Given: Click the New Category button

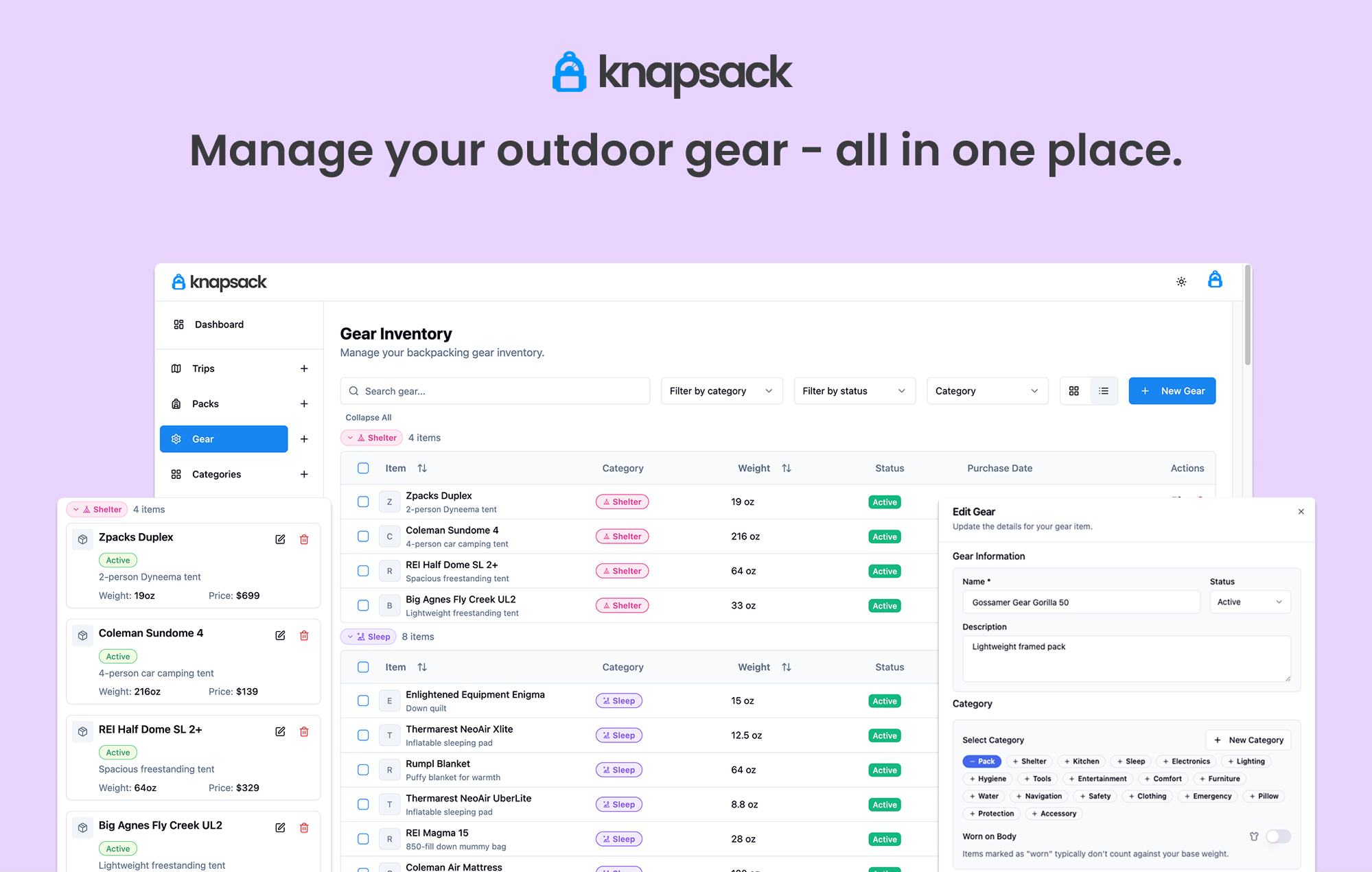Looking at the screenshot, I should pyautogui.click(x=1248, y=740).
